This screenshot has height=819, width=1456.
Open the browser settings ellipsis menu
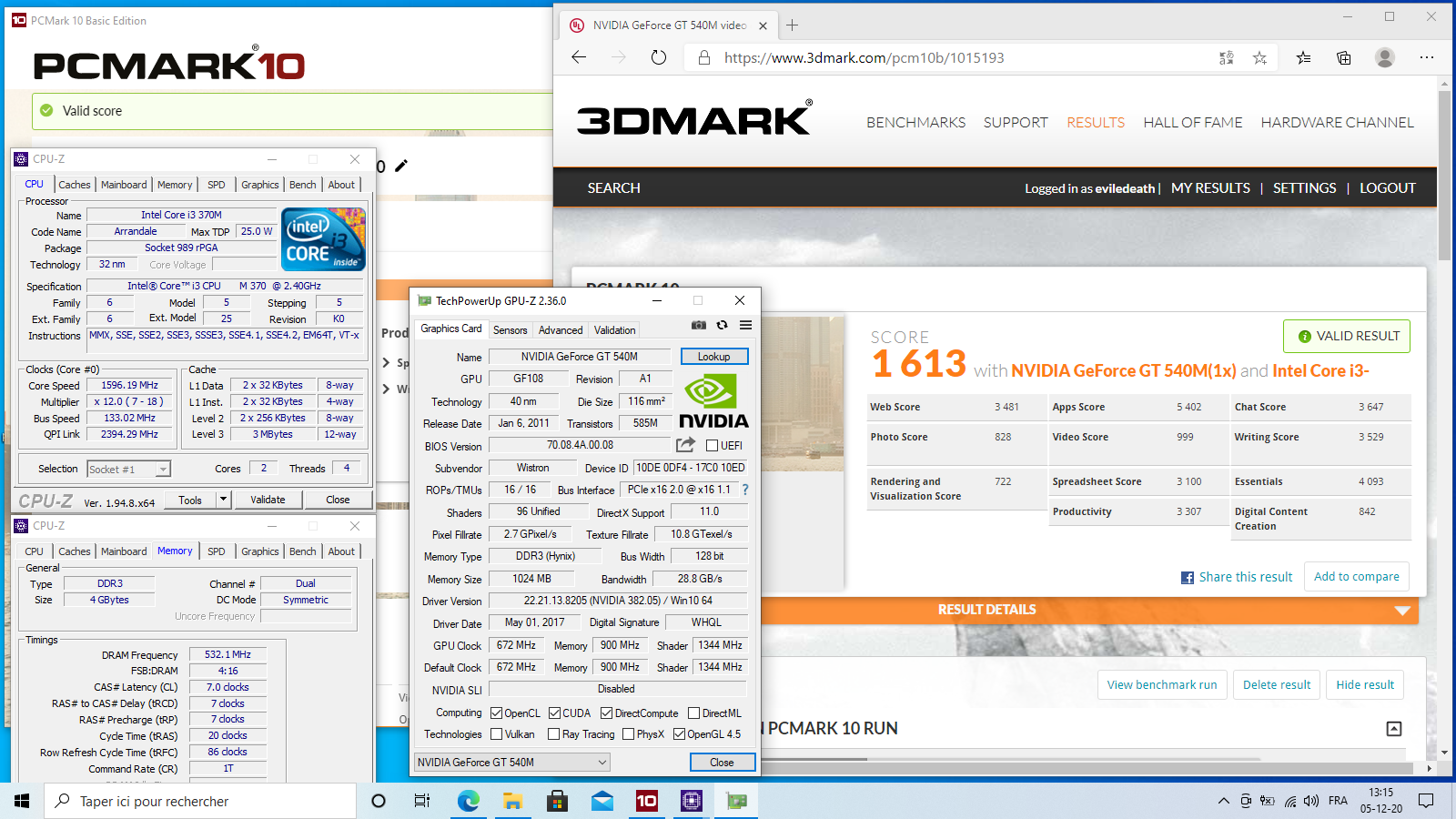coord(1426,57)
